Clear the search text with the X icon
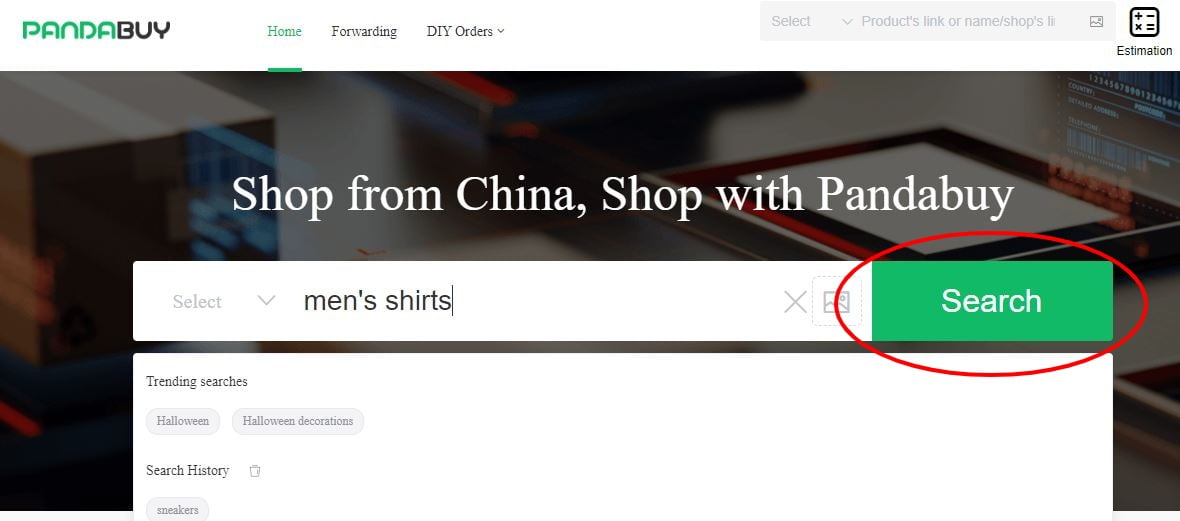Image resolution: width=1180 pixels, height=521 pixels. 795,303
